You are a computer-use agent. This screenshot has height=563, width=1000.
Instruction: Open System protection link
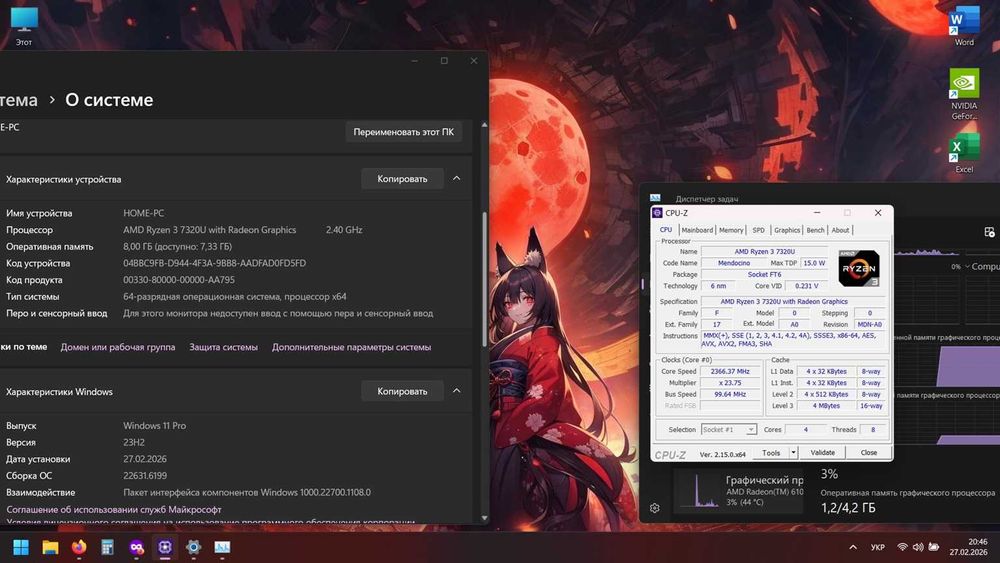pyautogui.click(x=223, y=347)
